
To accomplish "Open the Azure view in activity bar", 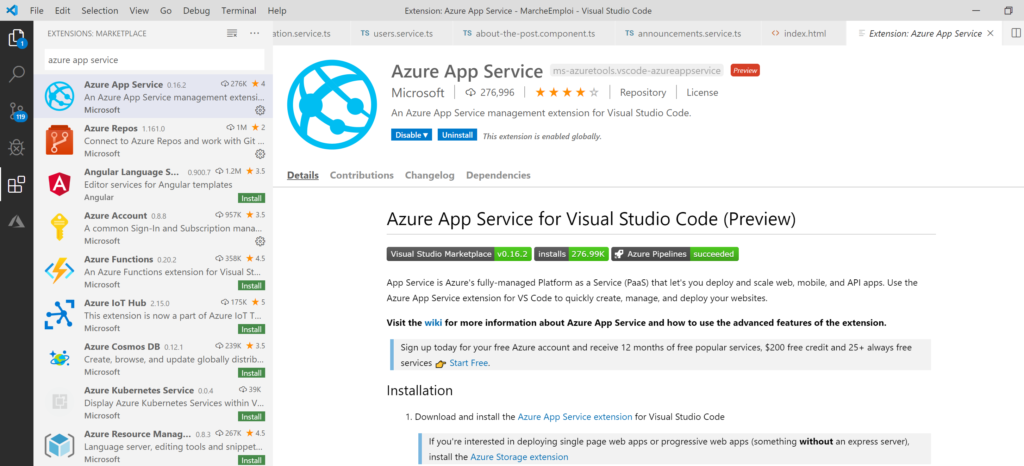I will [16, 222].
